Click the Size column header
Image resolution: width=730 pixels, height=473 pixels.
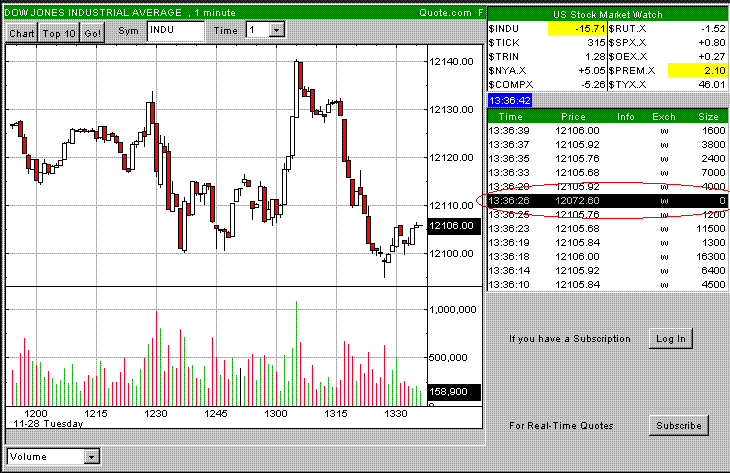click(708, 117)
